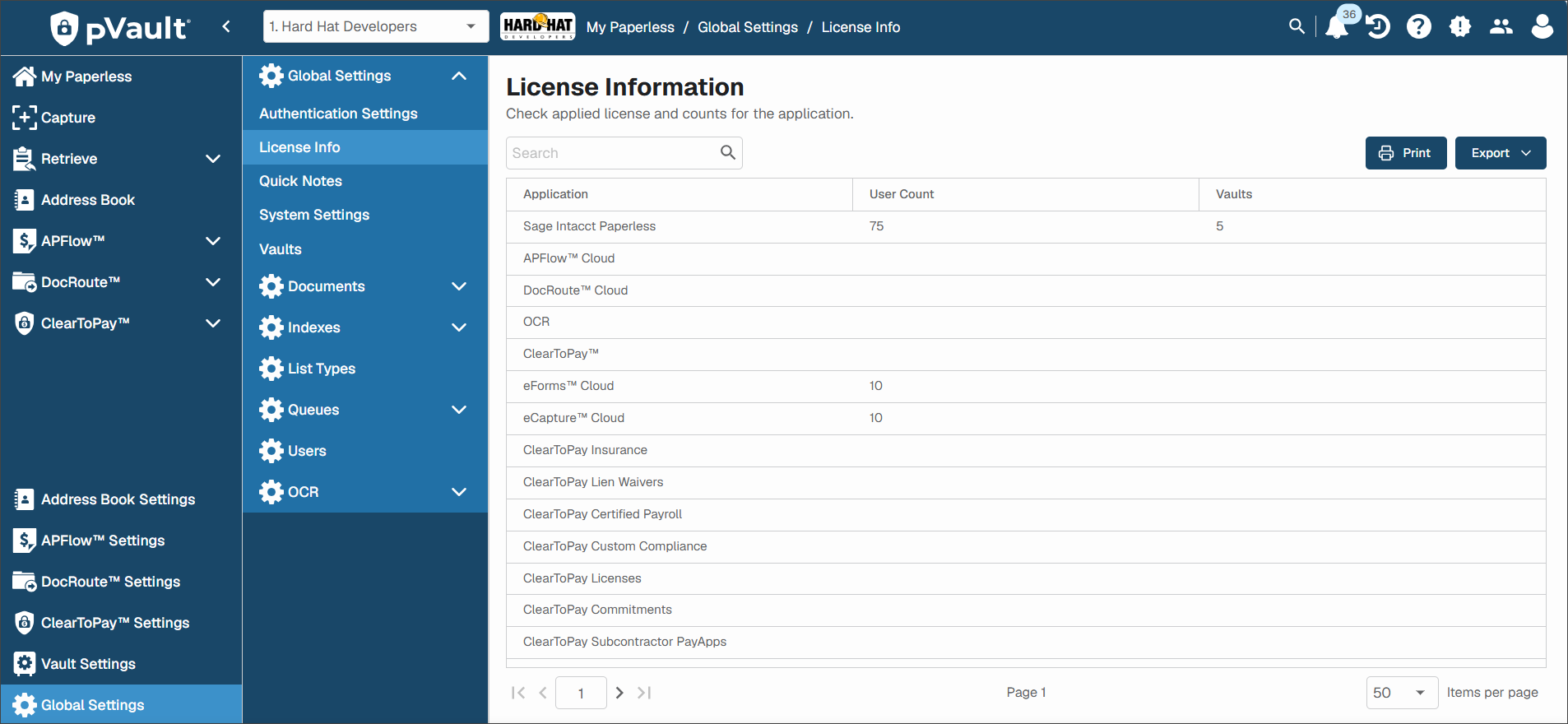Collapse the Global Settings section chevron
The width and height of the screenshot is (1568, 724).
pyautogui.click(x=459, y=76)
